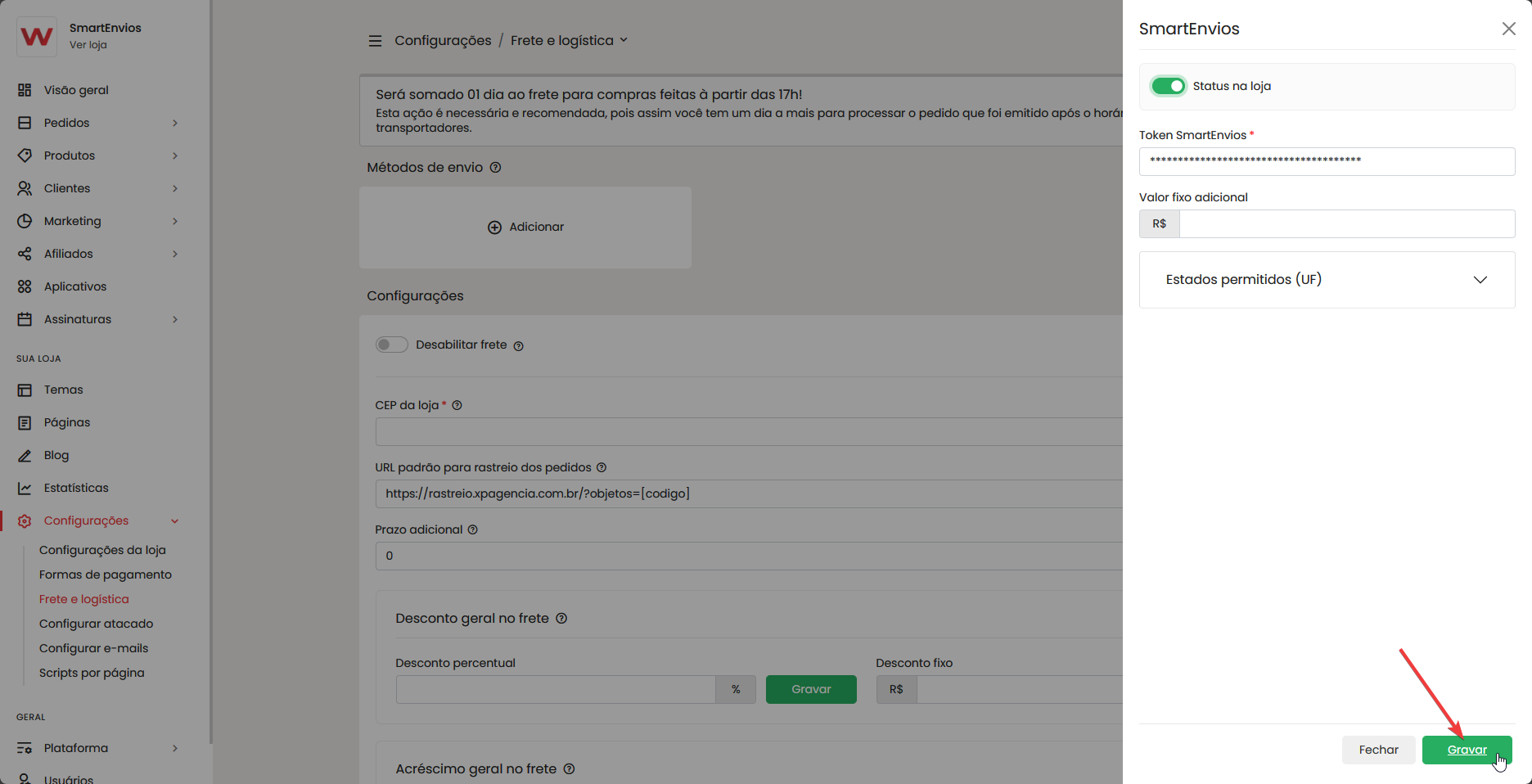This screenshot has width=1532, height=784.
Task: Close the SmartEnvios side panel
Action: tap(1508, 29)
